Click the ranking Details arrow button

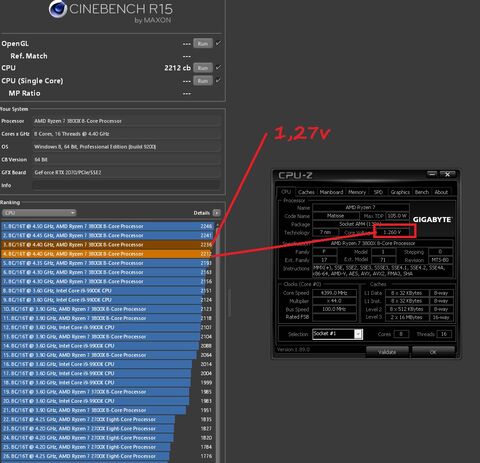coord(216,213)
